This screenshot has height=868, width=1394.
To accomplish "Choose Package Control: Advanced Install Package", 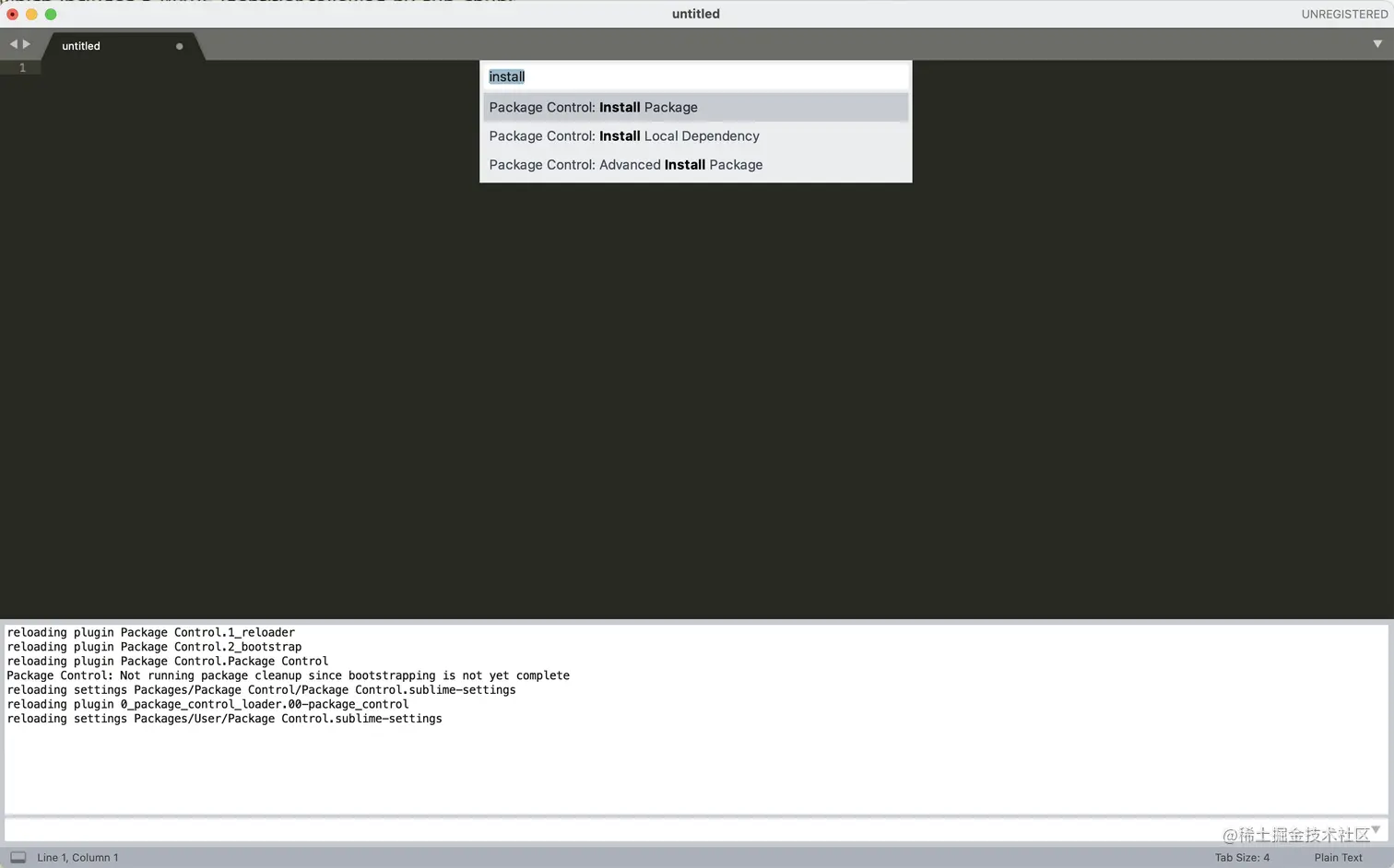I will coord(696,164).
